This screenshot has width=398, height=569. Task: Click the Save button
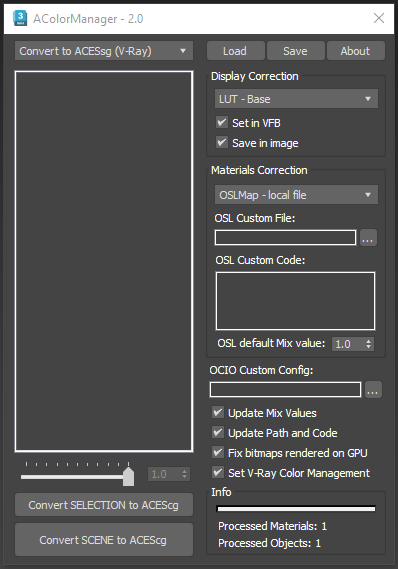295,51
